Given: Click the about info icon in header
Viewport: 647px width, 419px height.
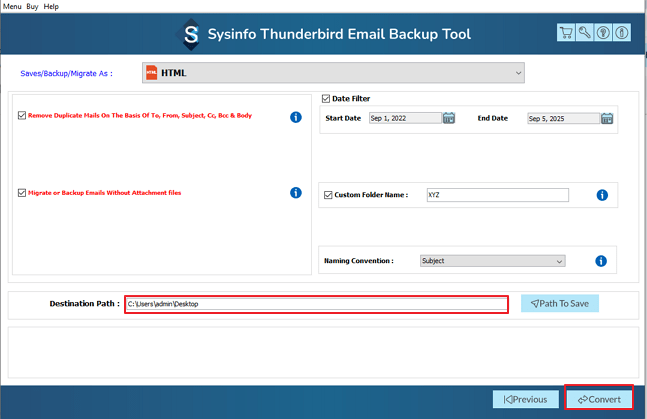Looking at the screenshot, I should [621, 34].
